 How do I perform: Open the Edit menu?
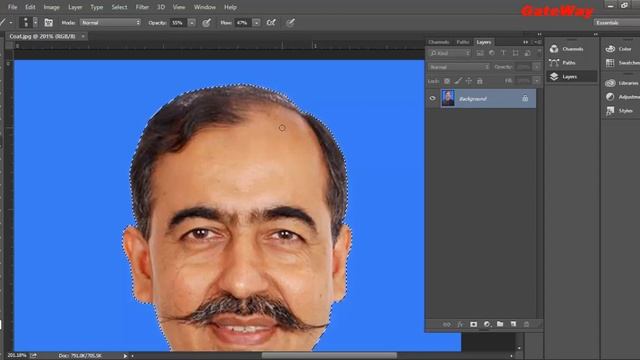click(x=30, y=7)
